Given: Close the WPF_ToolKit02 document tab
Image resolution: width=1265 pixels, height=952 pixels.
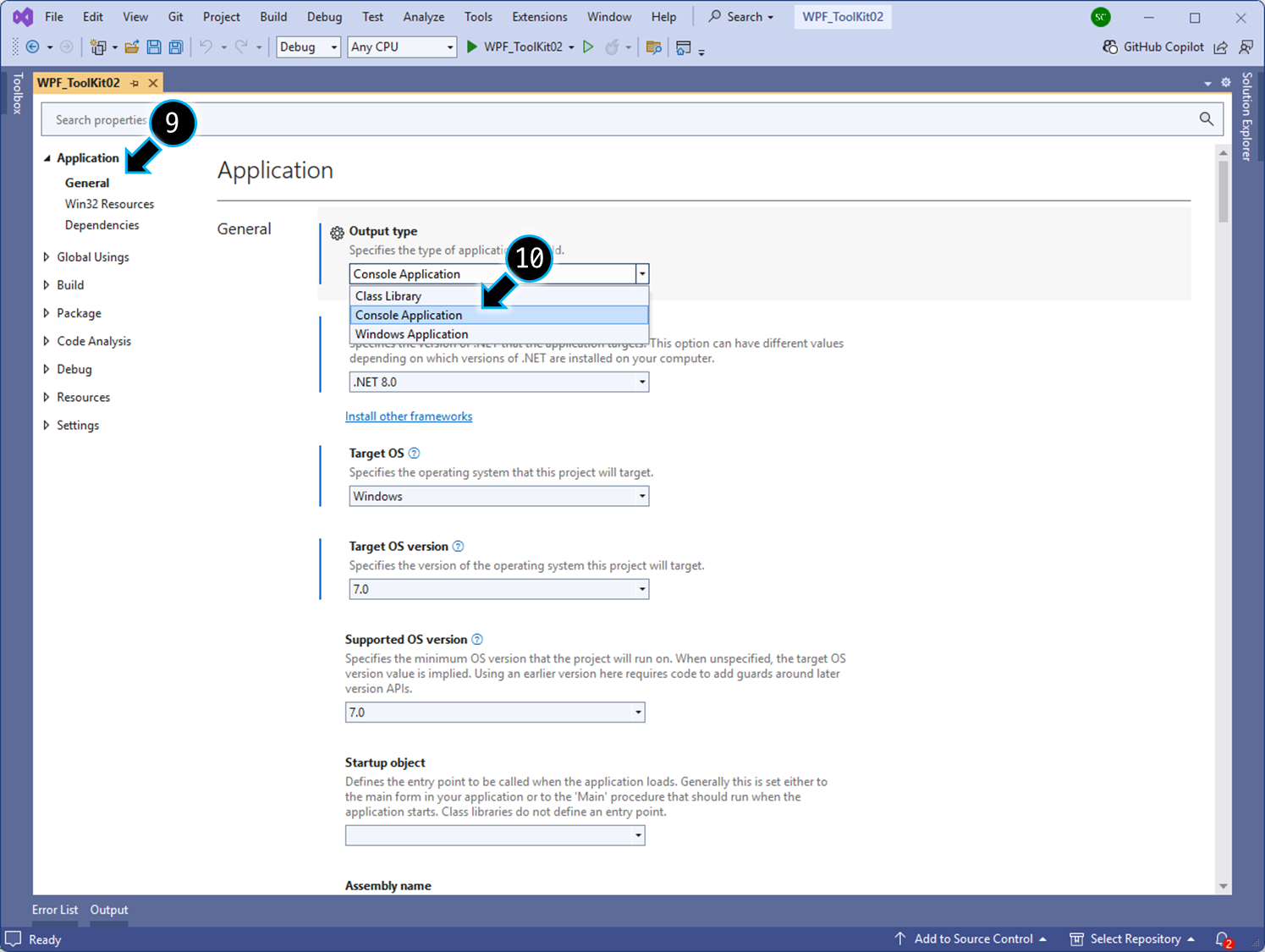Looking at the screenshot, I should click(x=153, y=83).
